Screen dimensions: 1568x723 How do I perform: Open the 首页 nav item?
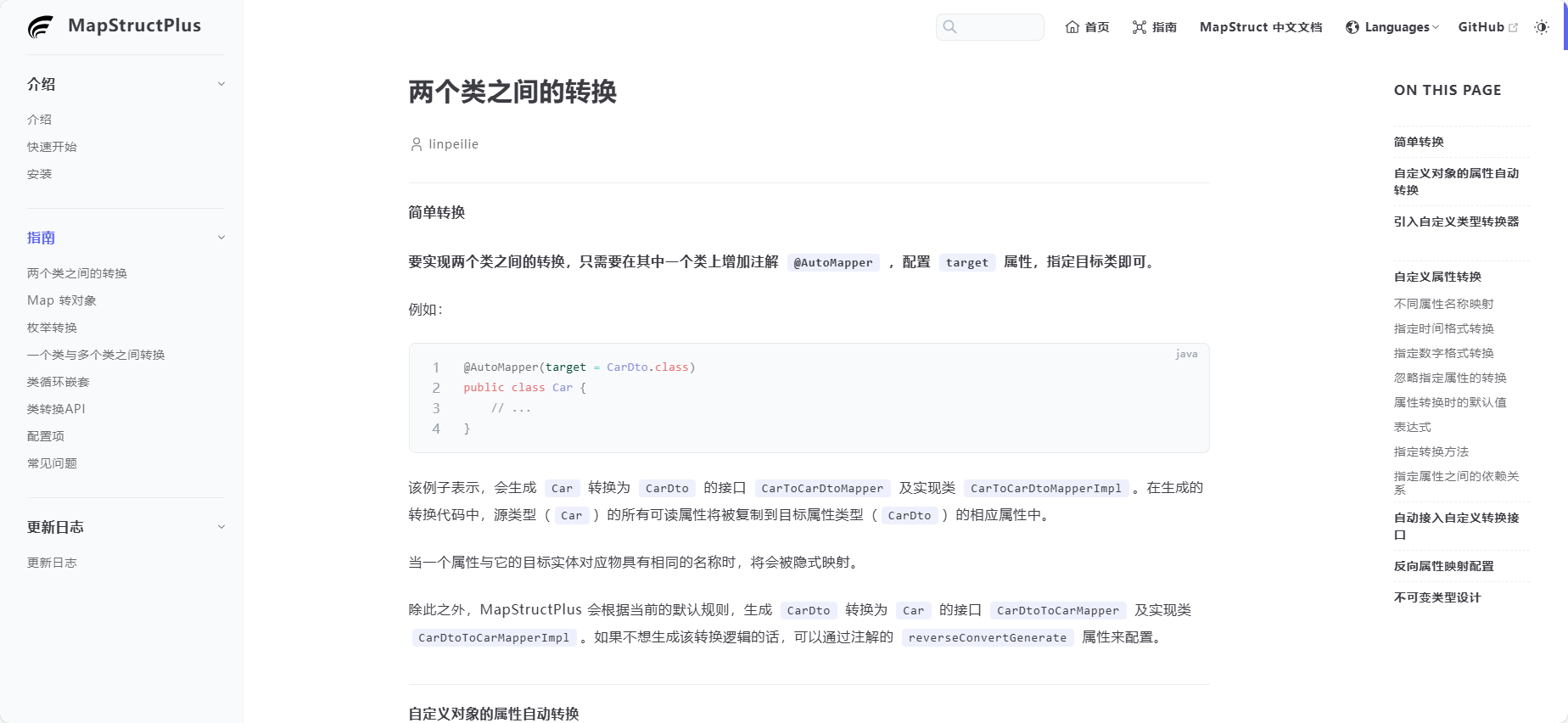click(1087, 27)
